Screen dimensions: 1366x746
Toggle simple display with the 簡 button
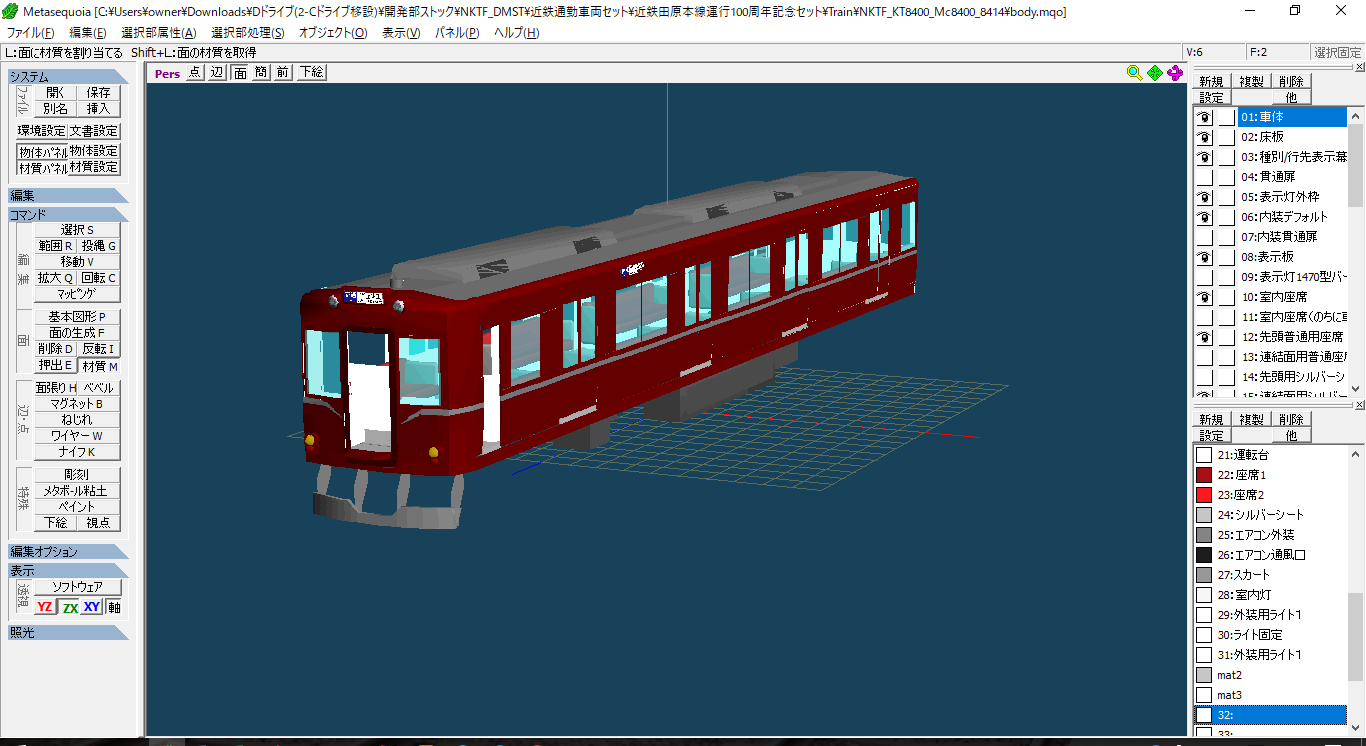click(x=261, y=72)
